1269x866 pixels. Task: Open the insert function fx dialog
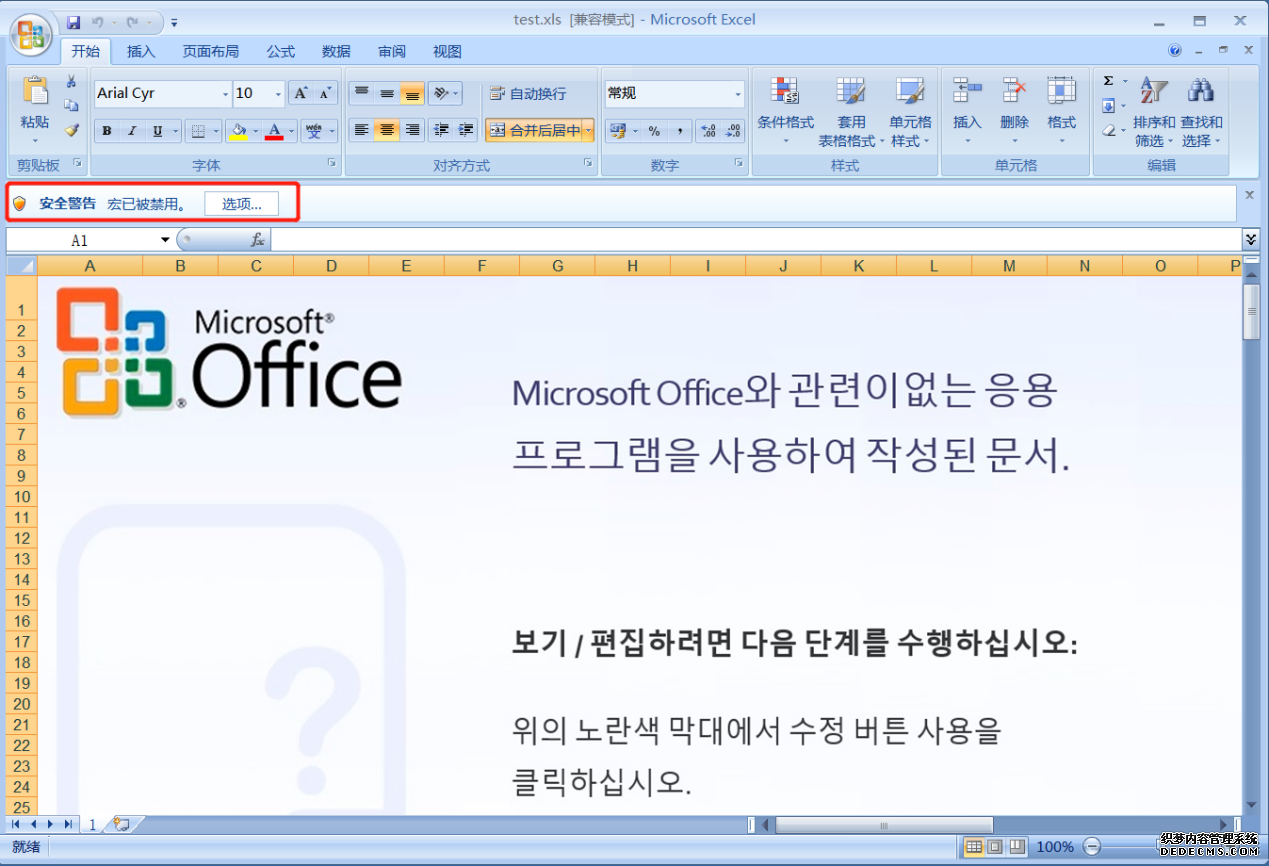tap(257, 240)
